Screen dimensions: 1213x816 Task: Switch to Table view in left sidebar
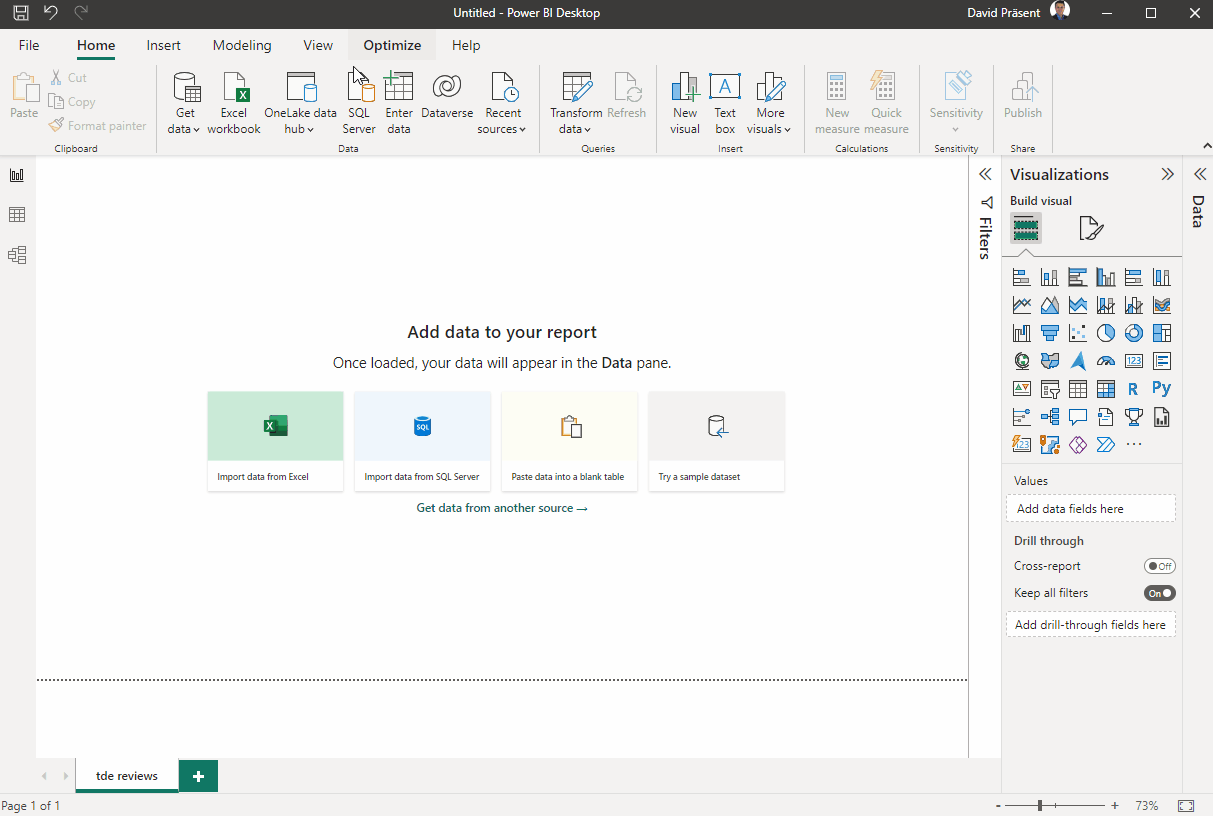(17, 215)
